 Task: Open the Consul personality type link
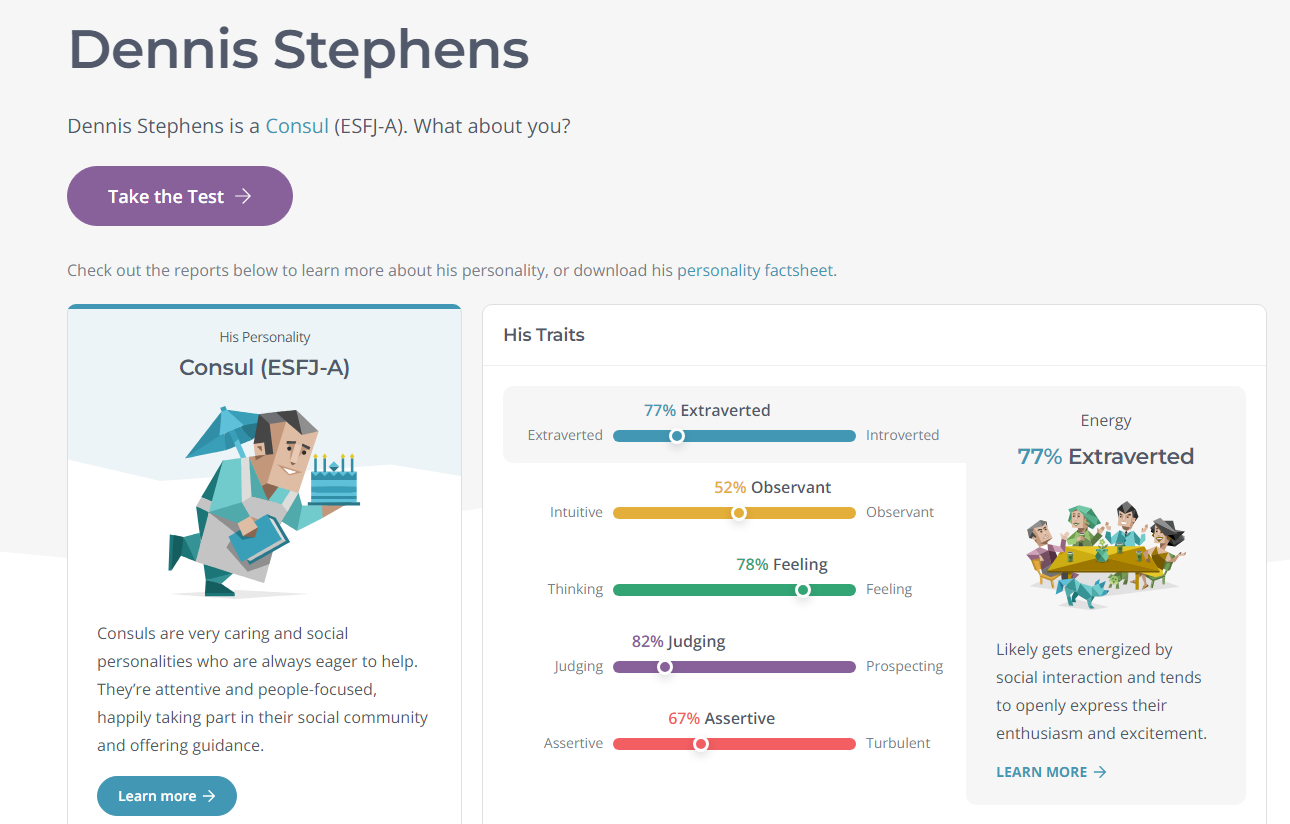[297, 126]
